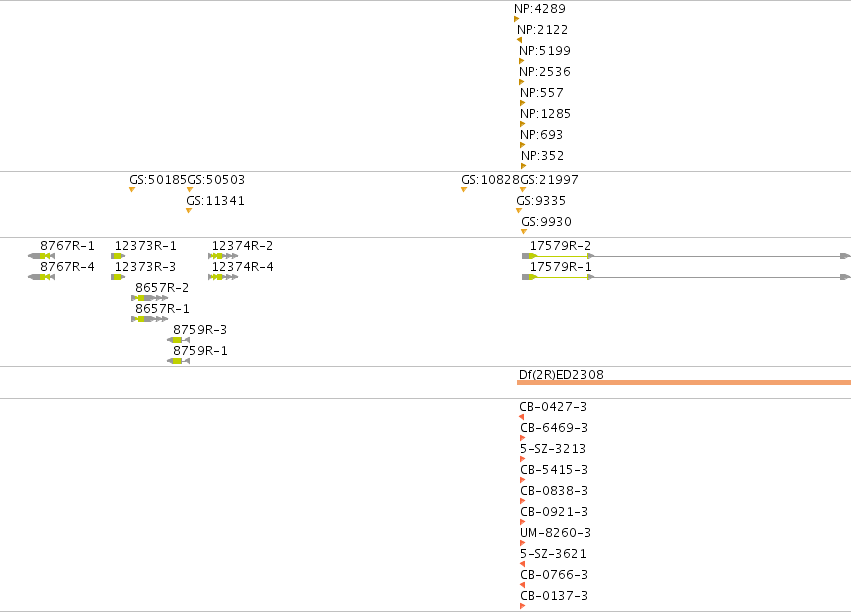The height and width of the screenshot is (612, 851).
Task: Click the CB-0766-3 label
Action: [554, 575]
